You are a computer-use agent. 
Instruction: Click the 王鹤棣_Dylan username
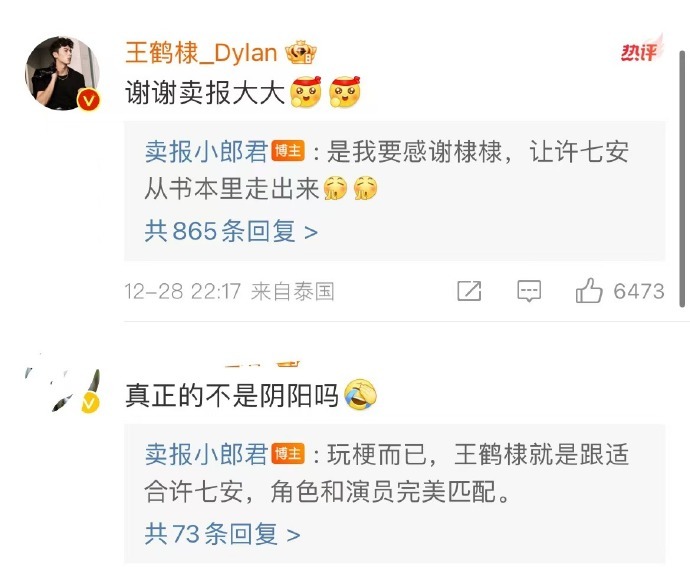point(202,53)
